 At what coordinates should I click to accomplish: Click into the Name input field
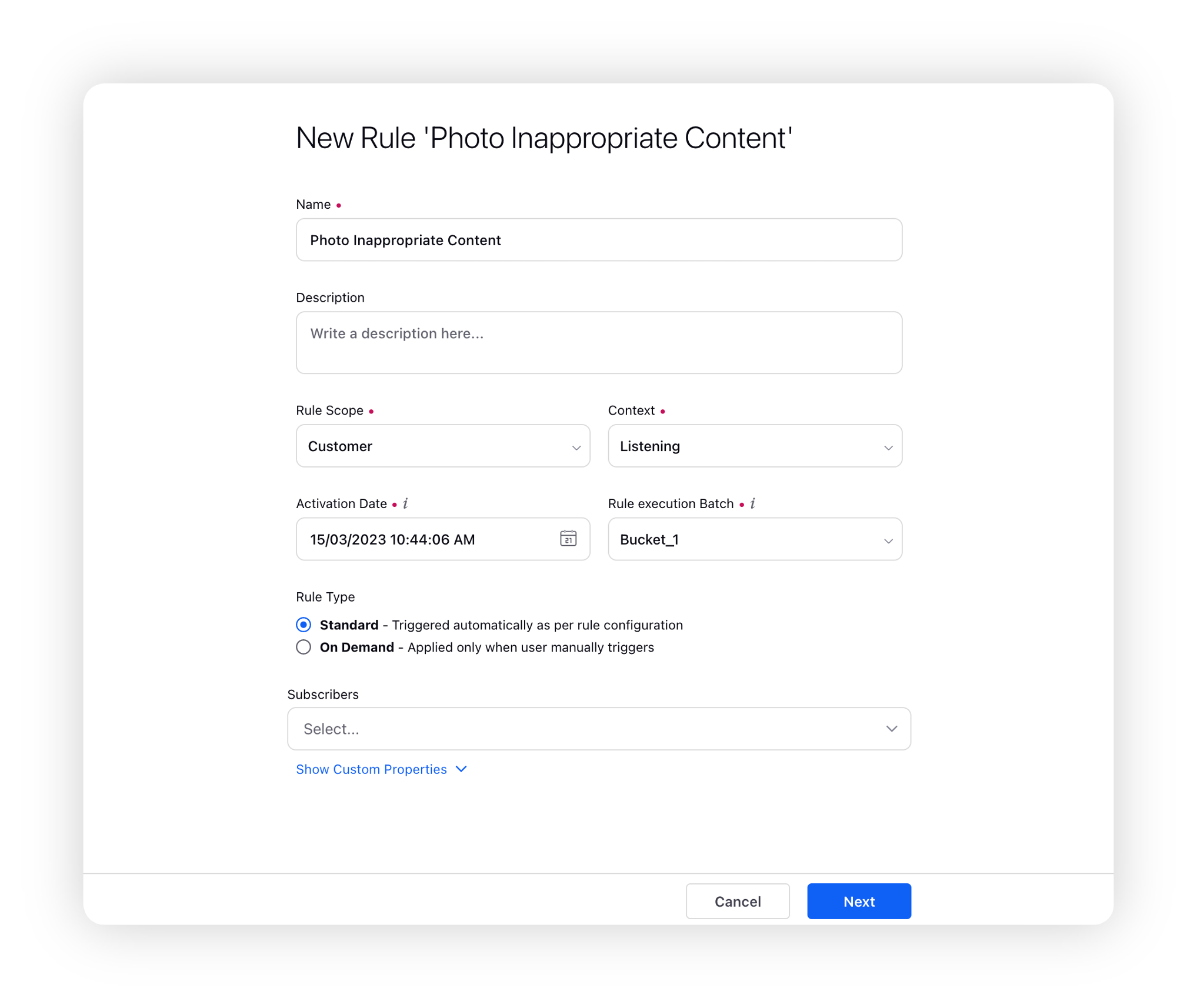[x=599, y=239]
